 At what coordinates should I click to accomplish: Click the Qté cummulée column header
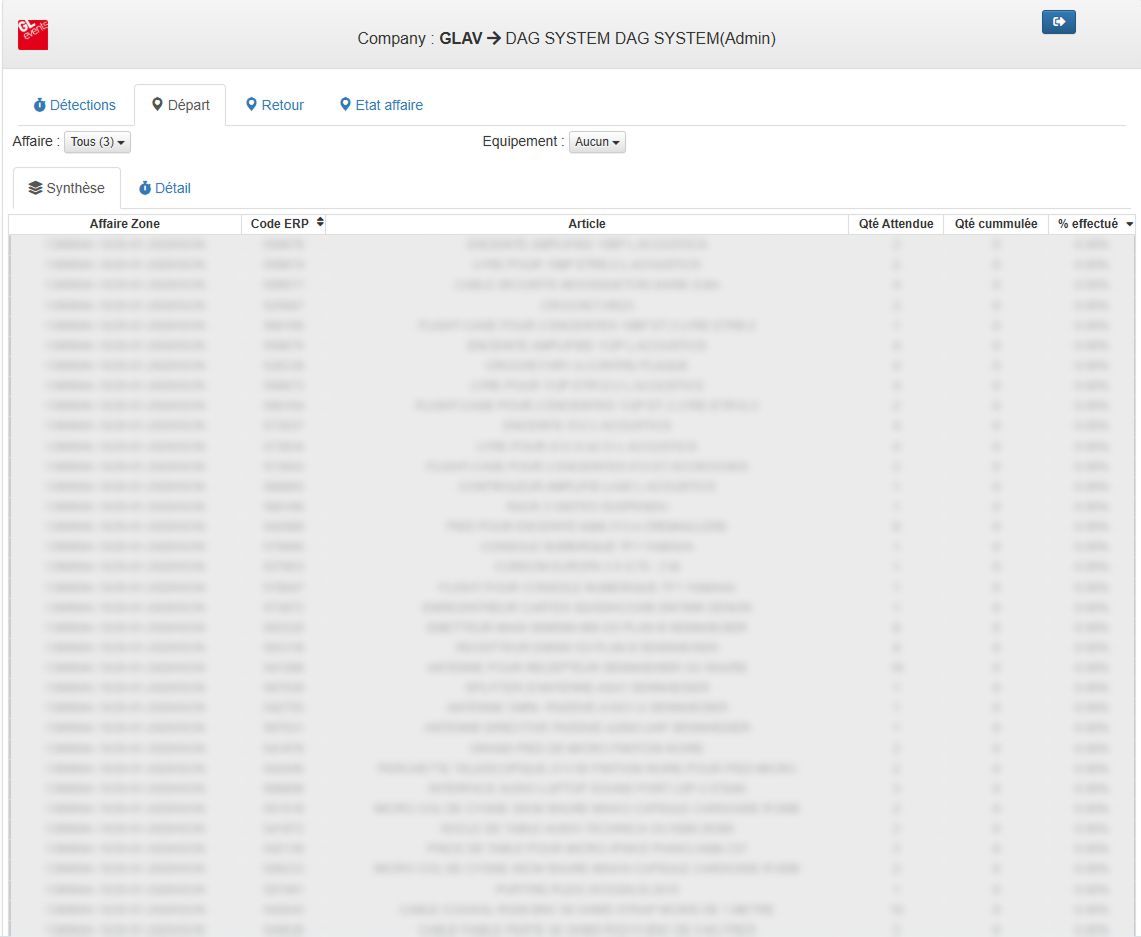click(996, 224)
